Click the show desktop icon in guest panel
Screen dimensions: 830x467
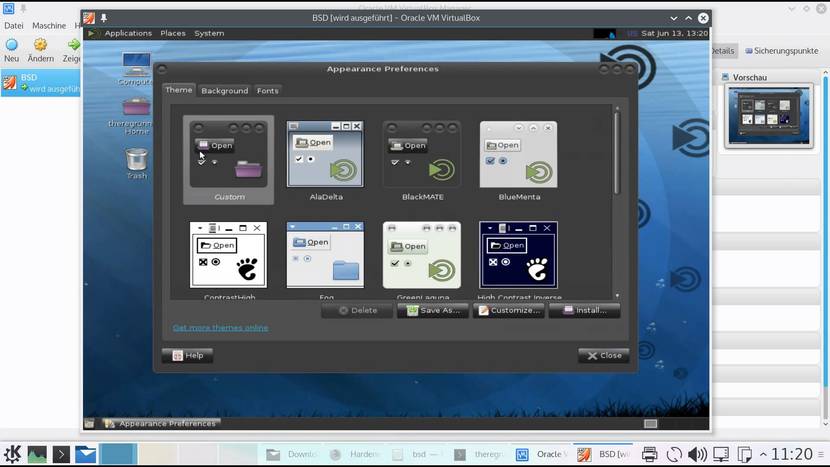[89, 424]
